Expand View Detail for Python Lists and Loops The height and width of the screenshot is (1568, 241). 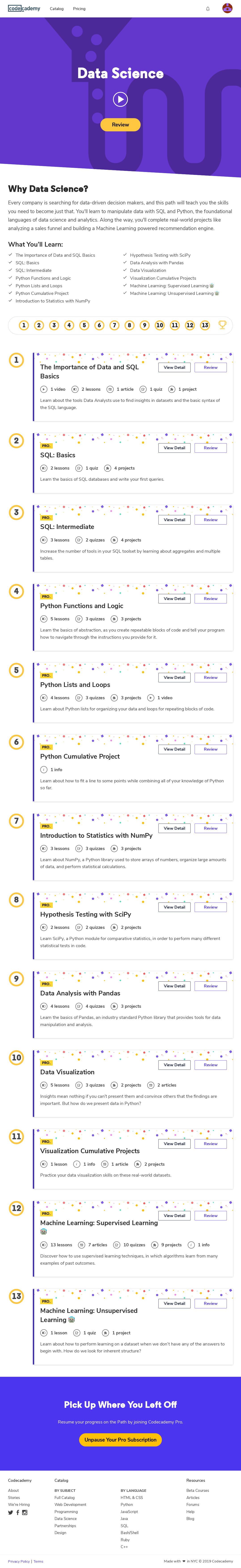point(175,678)
